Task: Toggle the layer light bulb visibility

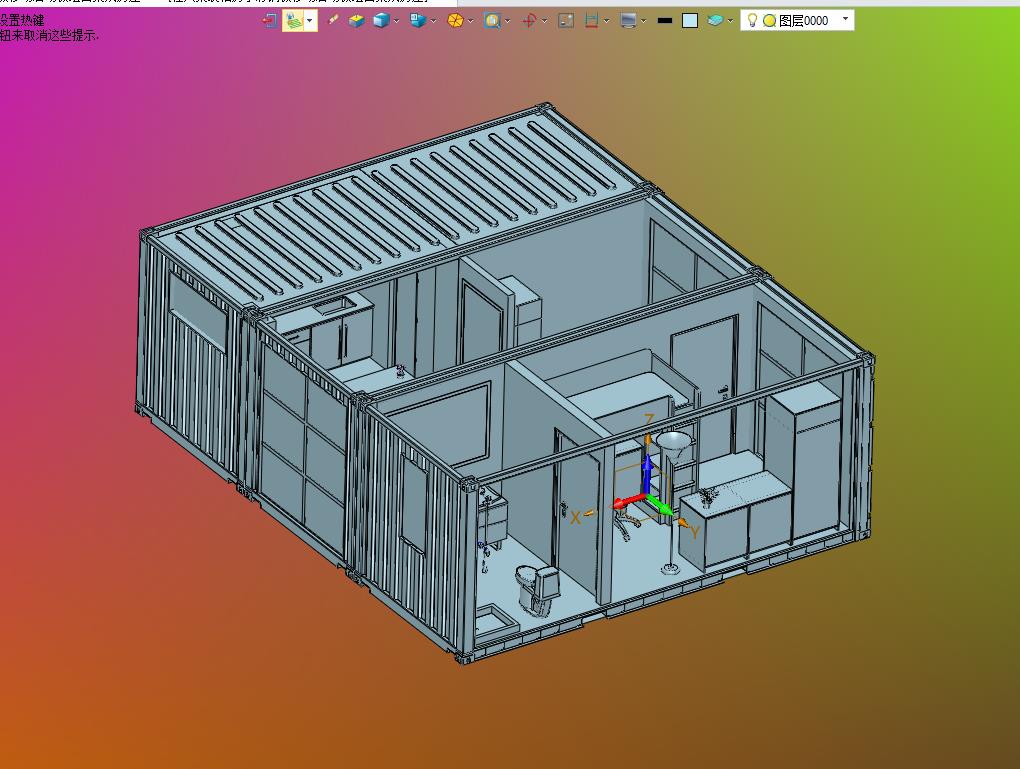Action: point(752,21)
